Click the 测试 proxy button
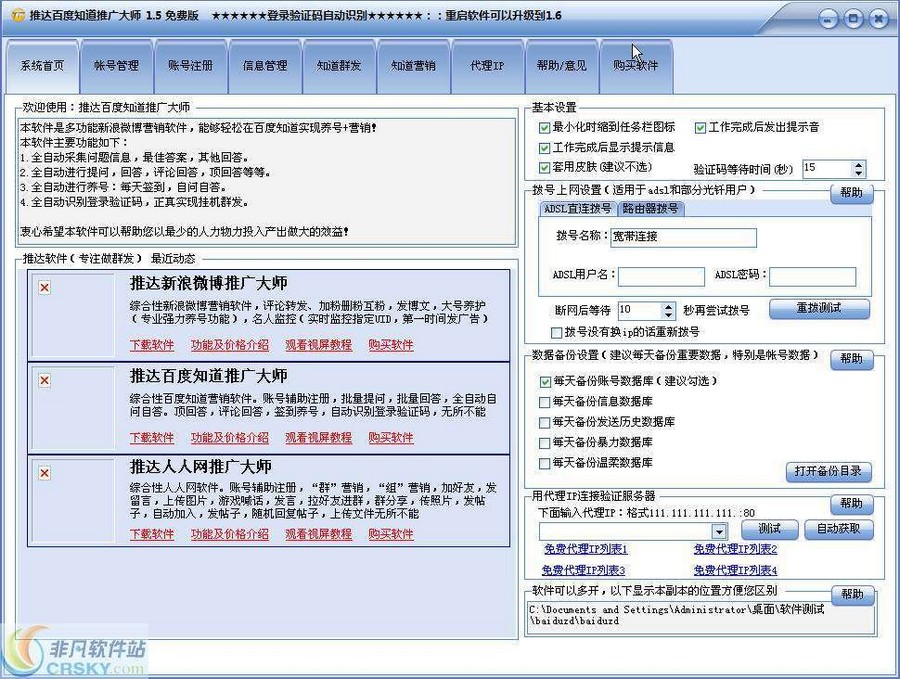Viewport: 900px width, 679px height. point(770,529)
